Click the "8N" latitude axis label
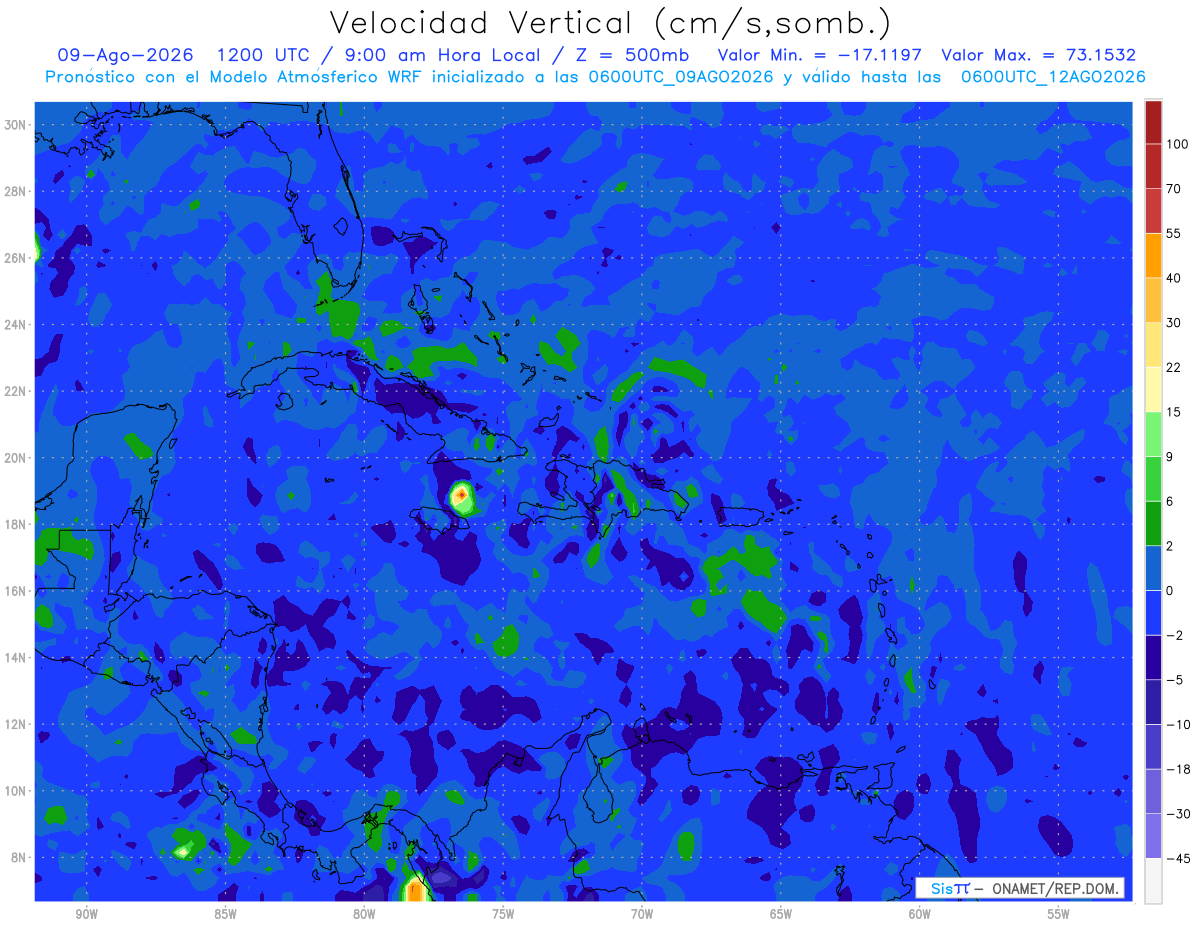This screenshot has height=927, width=1200. point(20,858)
